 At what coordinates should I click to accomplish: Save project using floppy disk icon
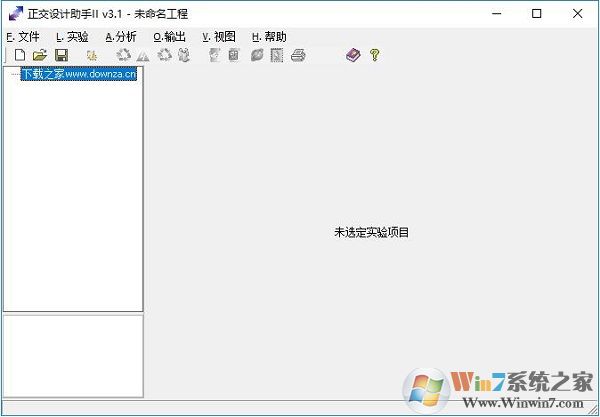[x=61, y=55]
